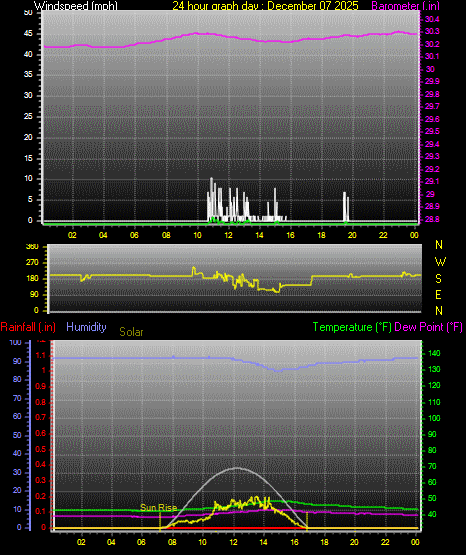Viewport: 466px width, 555px height.
Task: Click the peak of gray solar max curve
Action: click(x=236, y=468)
